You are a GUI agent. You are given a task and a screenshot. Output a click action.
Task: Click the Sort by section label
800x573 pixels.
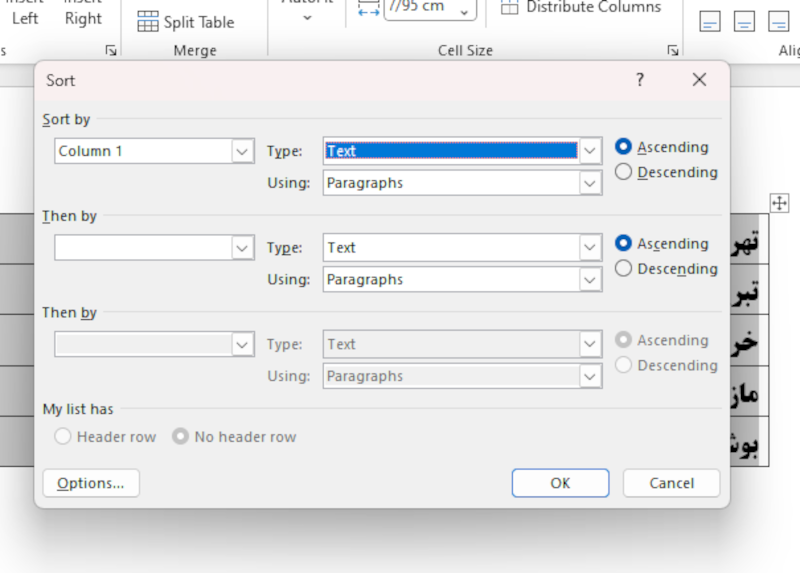coord(66,119)
